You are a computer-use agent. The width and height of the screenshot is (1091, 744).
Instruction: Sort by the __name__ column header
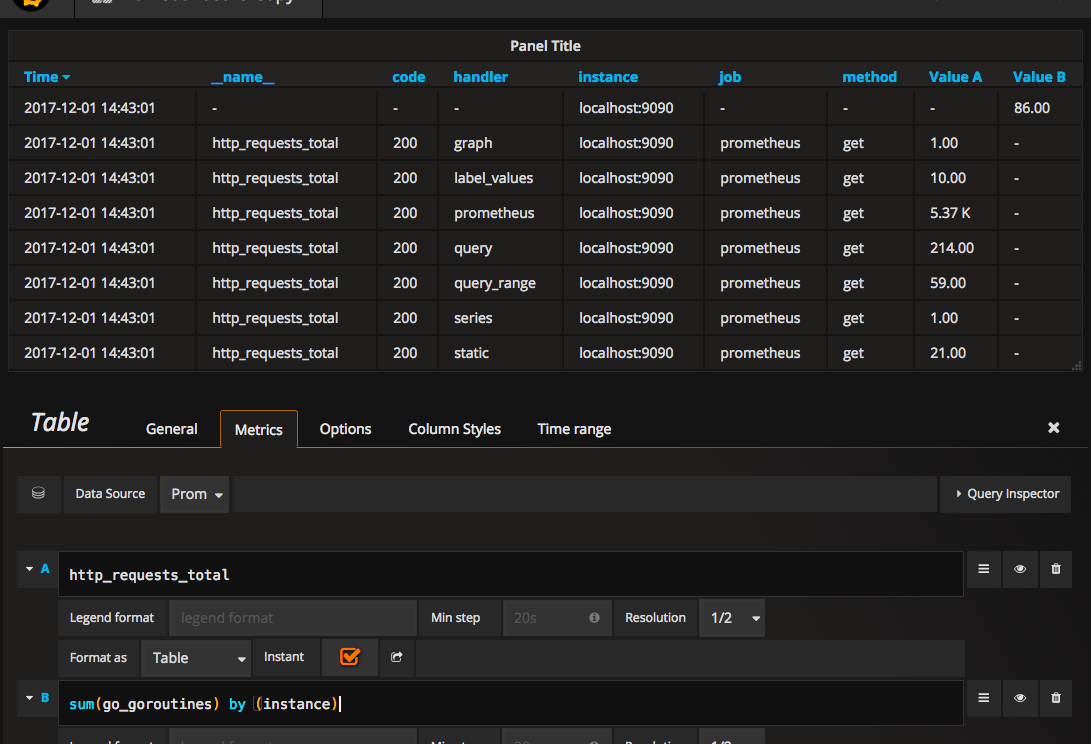tap(243, 77)
